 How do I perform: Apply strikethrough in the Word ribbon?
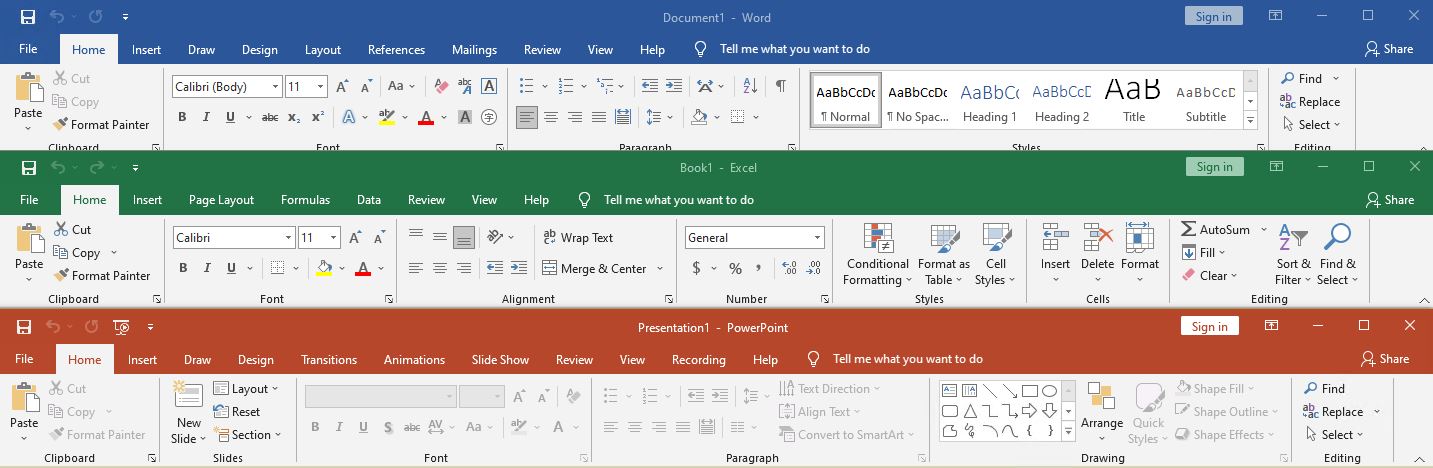point(270,117)
